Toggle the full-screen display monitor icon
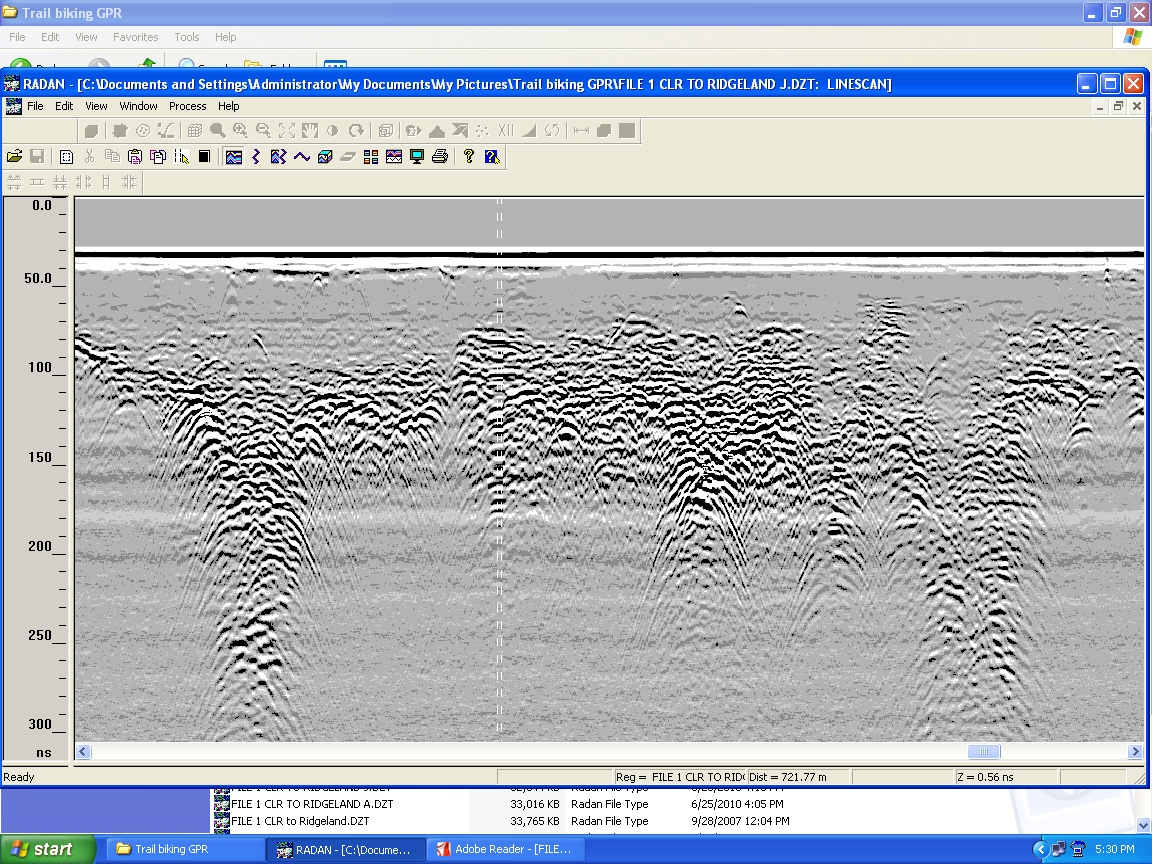Screen dimensions: 1152x864 416,156
